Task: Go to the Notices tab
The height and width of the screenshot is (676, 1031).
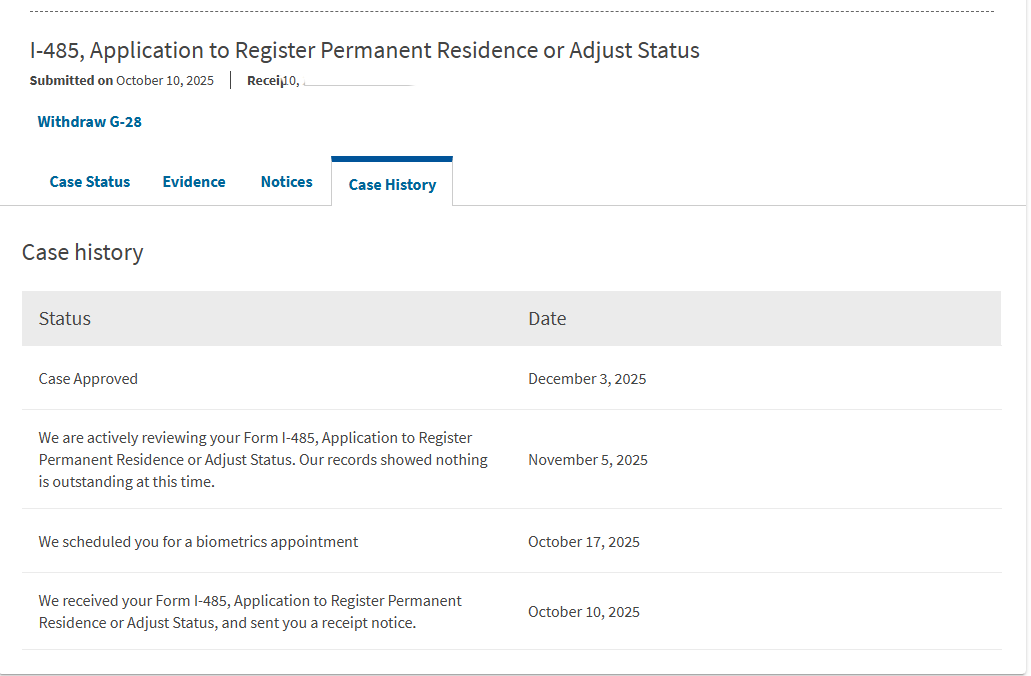Action: click(x=287, y=182)
